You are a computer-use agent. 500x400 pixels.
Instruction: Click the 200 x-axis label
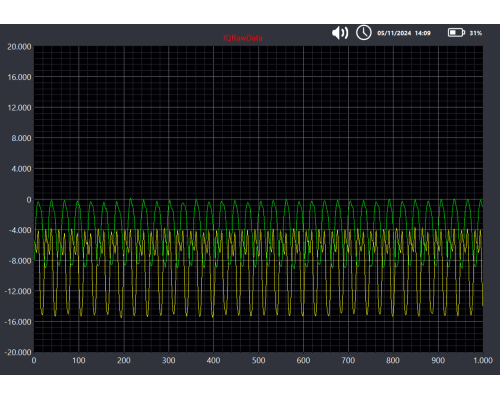click(124, 360)
